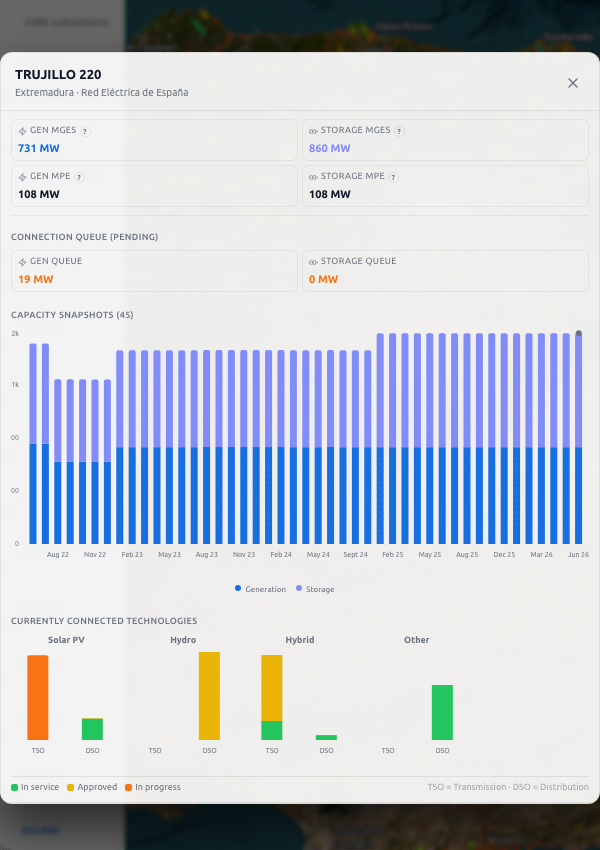
Task: Click the 731 MW GEN MGES value
Action: (39, 148)
